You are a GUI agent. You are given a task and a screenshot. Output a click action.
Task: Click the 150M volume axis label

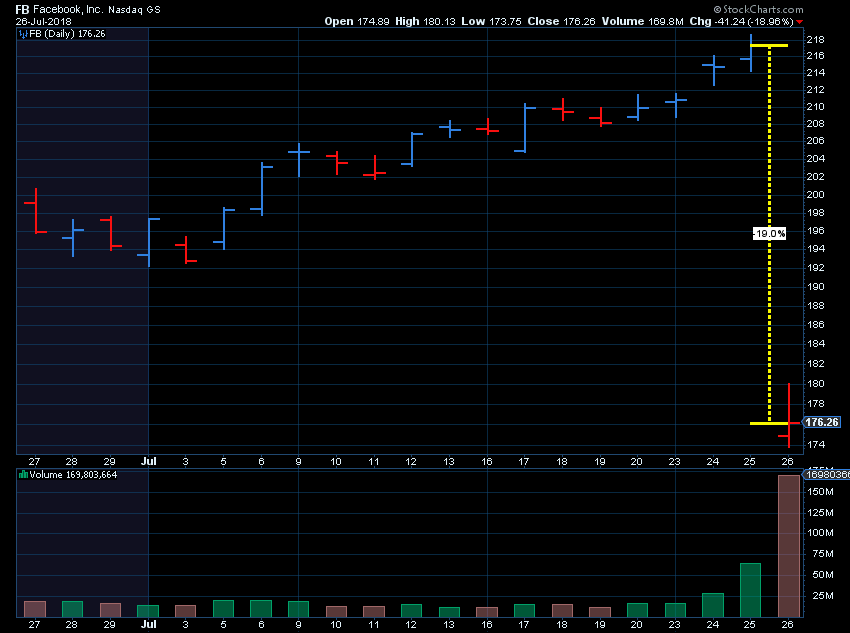pyautogui.click(x=820, y=492)
